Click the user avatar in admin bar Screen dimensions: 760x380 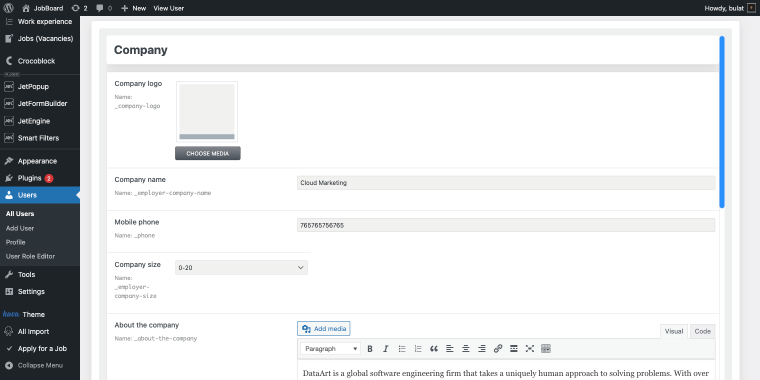pos(751,8)
